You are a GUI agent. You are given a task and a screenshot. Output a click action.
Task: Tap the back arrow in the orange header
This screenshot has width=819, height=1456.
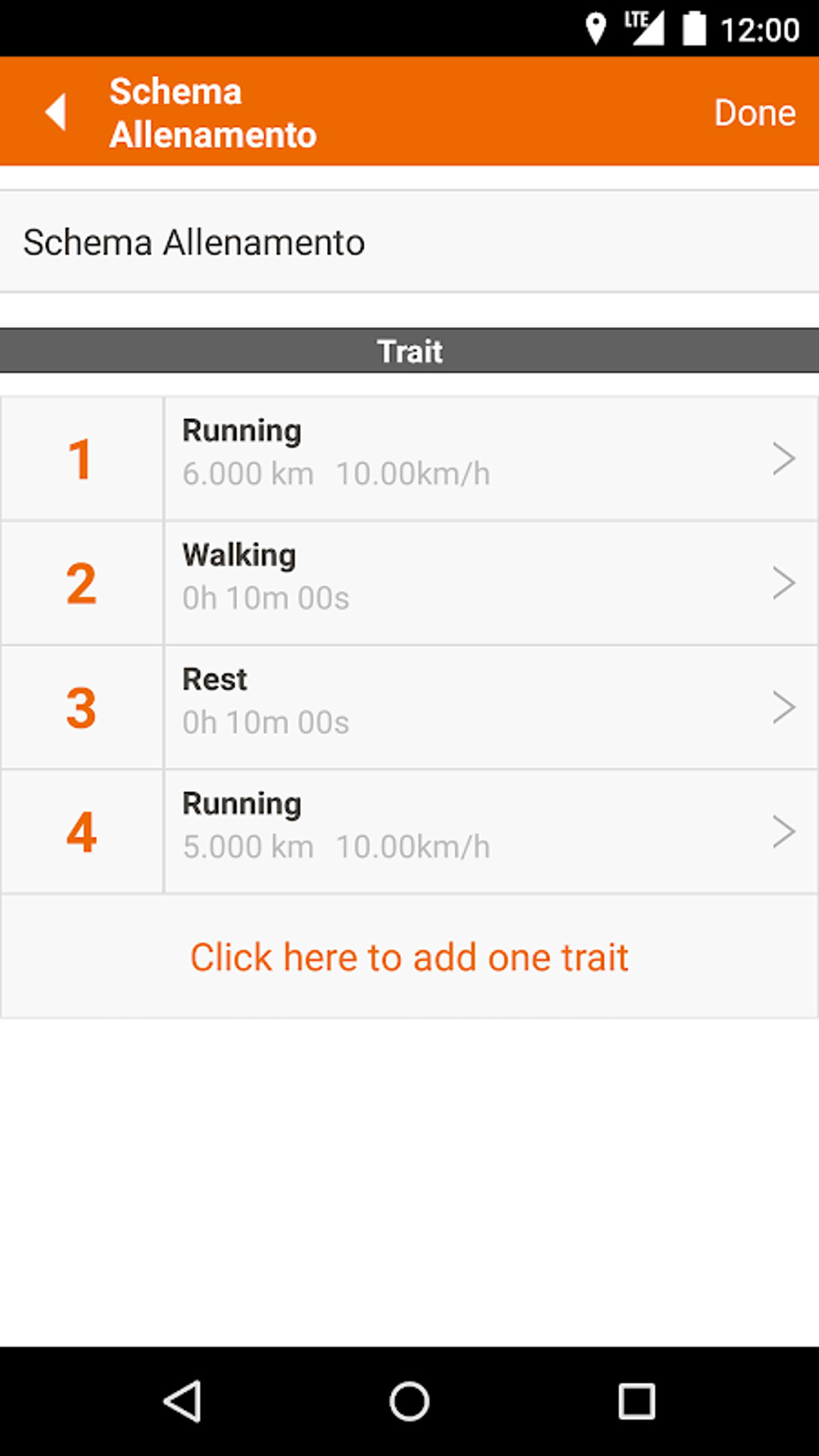[55, 112]
